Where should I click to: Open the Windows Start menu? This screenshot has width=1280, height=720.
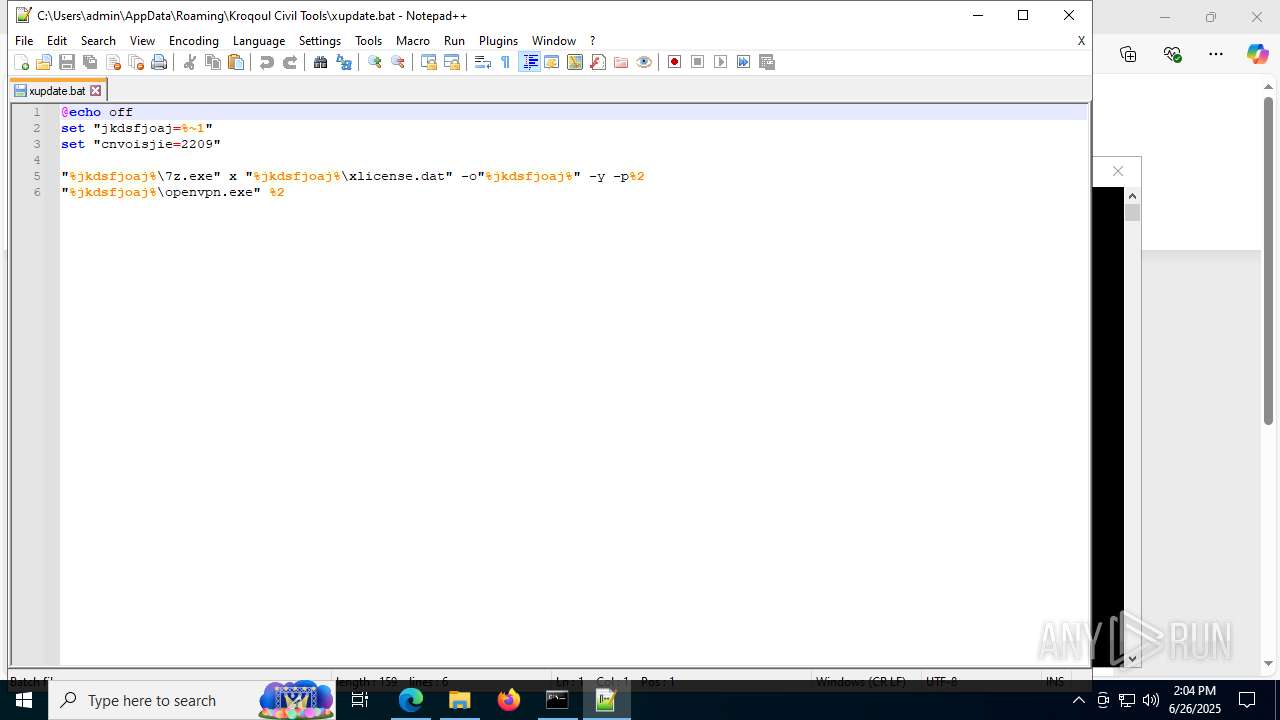[x=24, y=700]
